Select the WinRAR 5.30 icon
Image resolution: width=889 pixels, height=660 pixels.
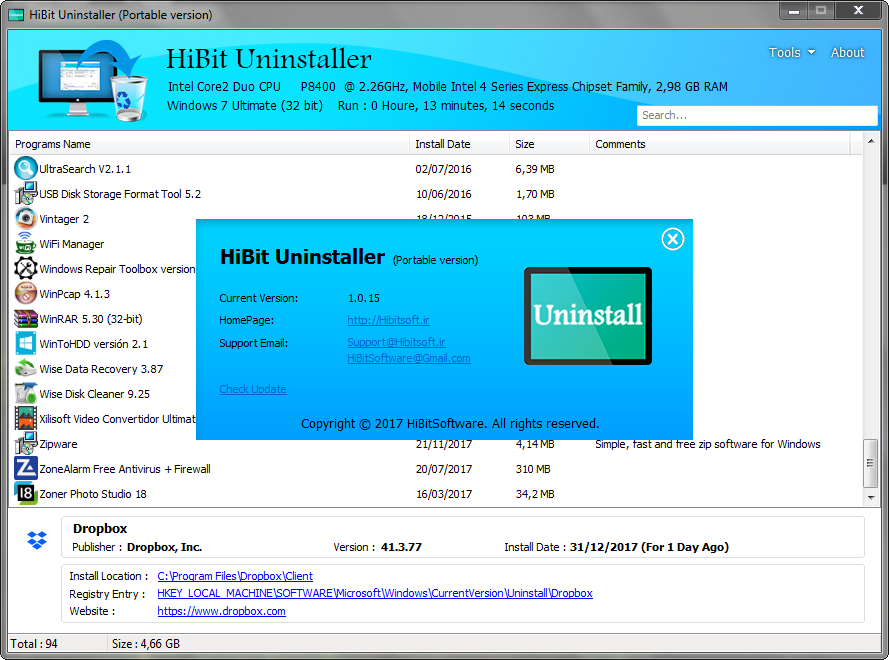click(26, 319)
